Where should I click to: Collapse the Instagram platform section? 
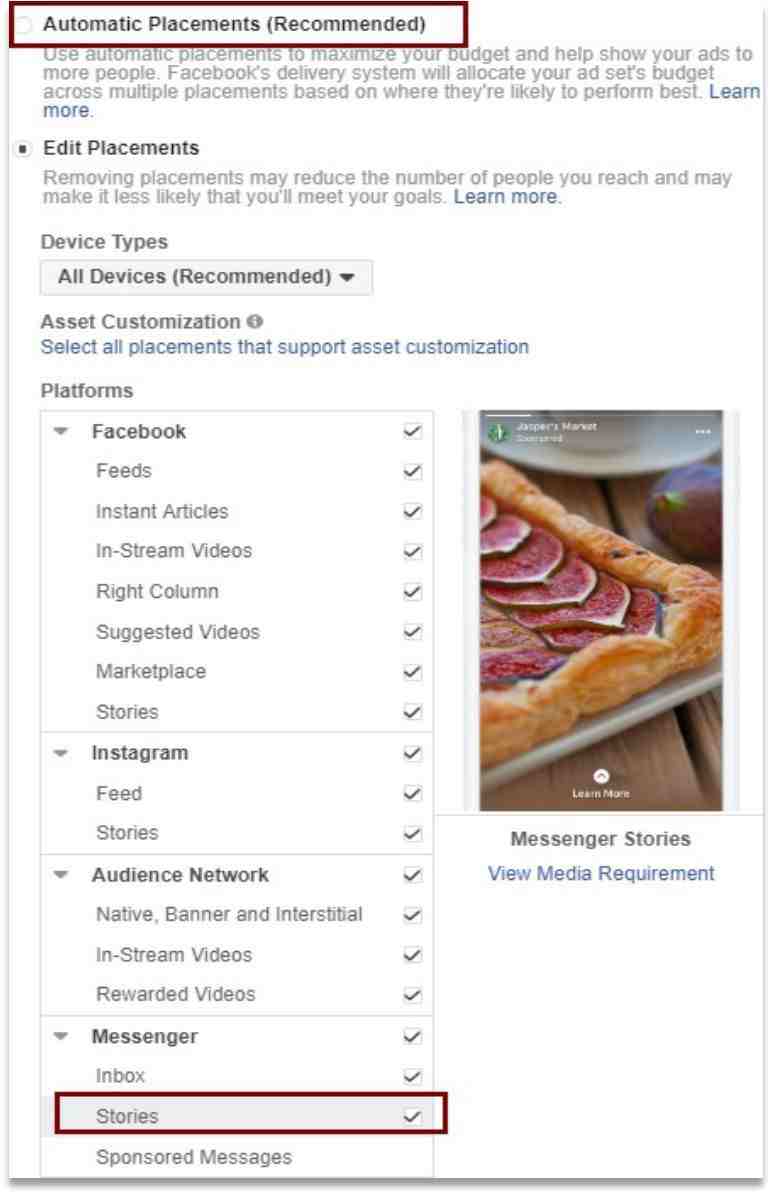[61, 754]
